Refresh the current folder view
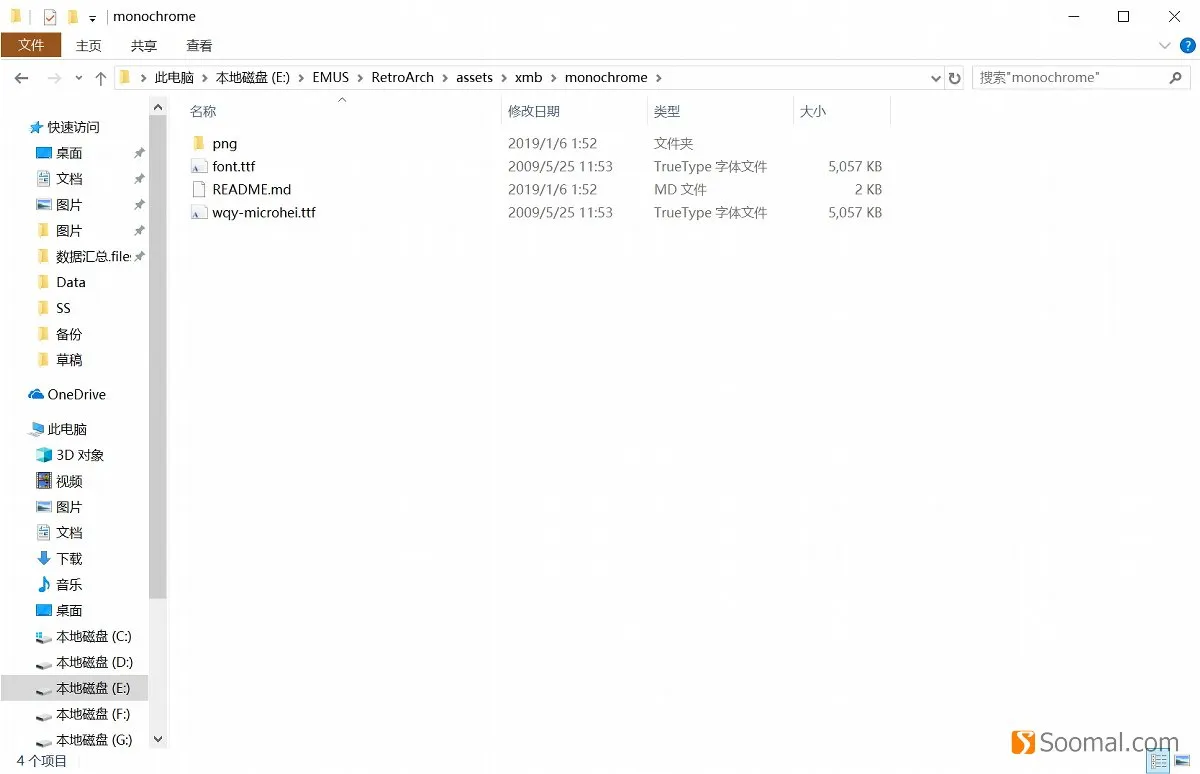Image resolution: width=1200 pixels, height=774 pixels. pyautogui.click(x=955, y=78)
